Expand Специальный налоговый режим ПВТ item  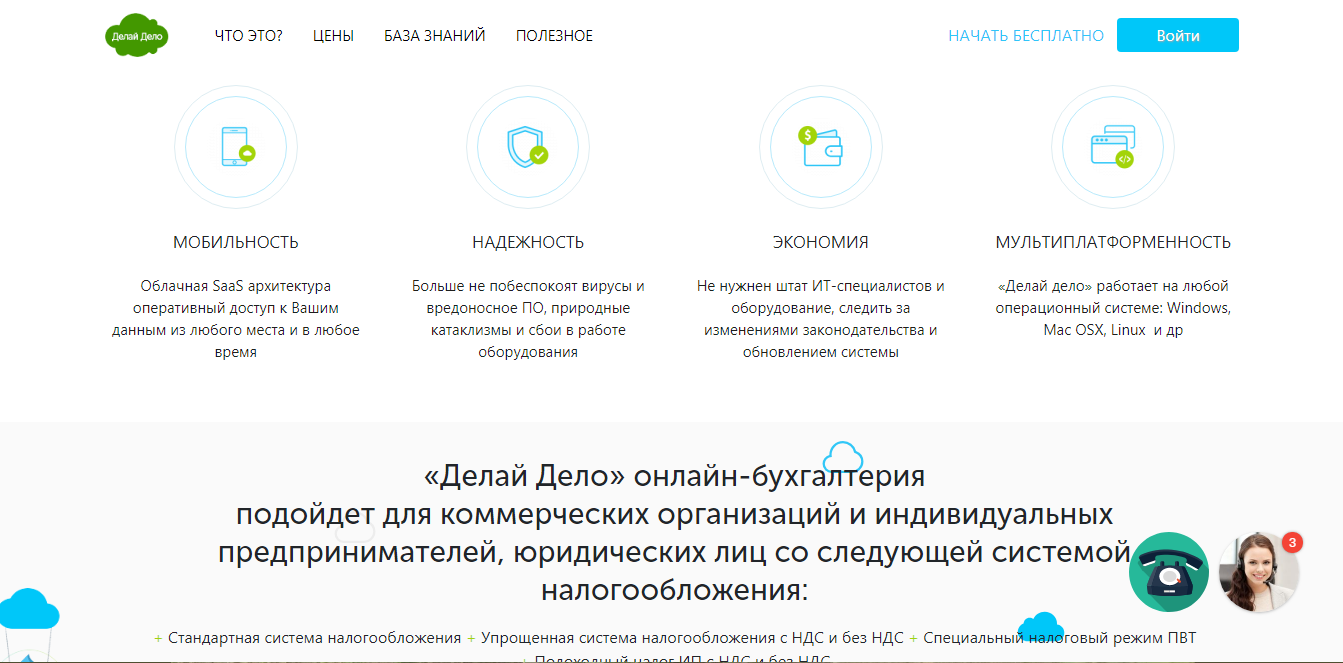click(1060, 636)
